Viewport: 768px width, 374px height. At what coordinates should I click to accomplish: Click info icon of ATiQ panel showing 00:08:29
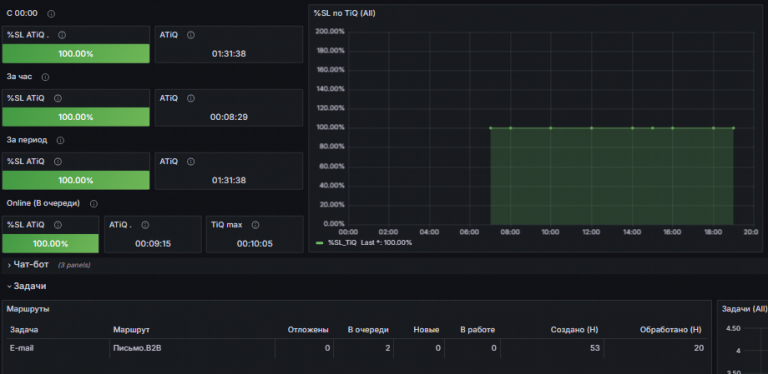(x=191, y=98)
